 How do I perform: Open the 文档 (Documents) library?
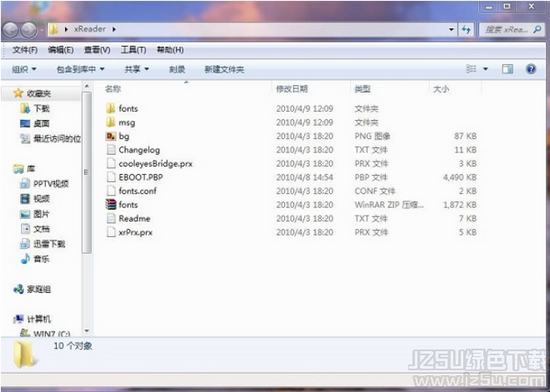click(x=35, y=229)
